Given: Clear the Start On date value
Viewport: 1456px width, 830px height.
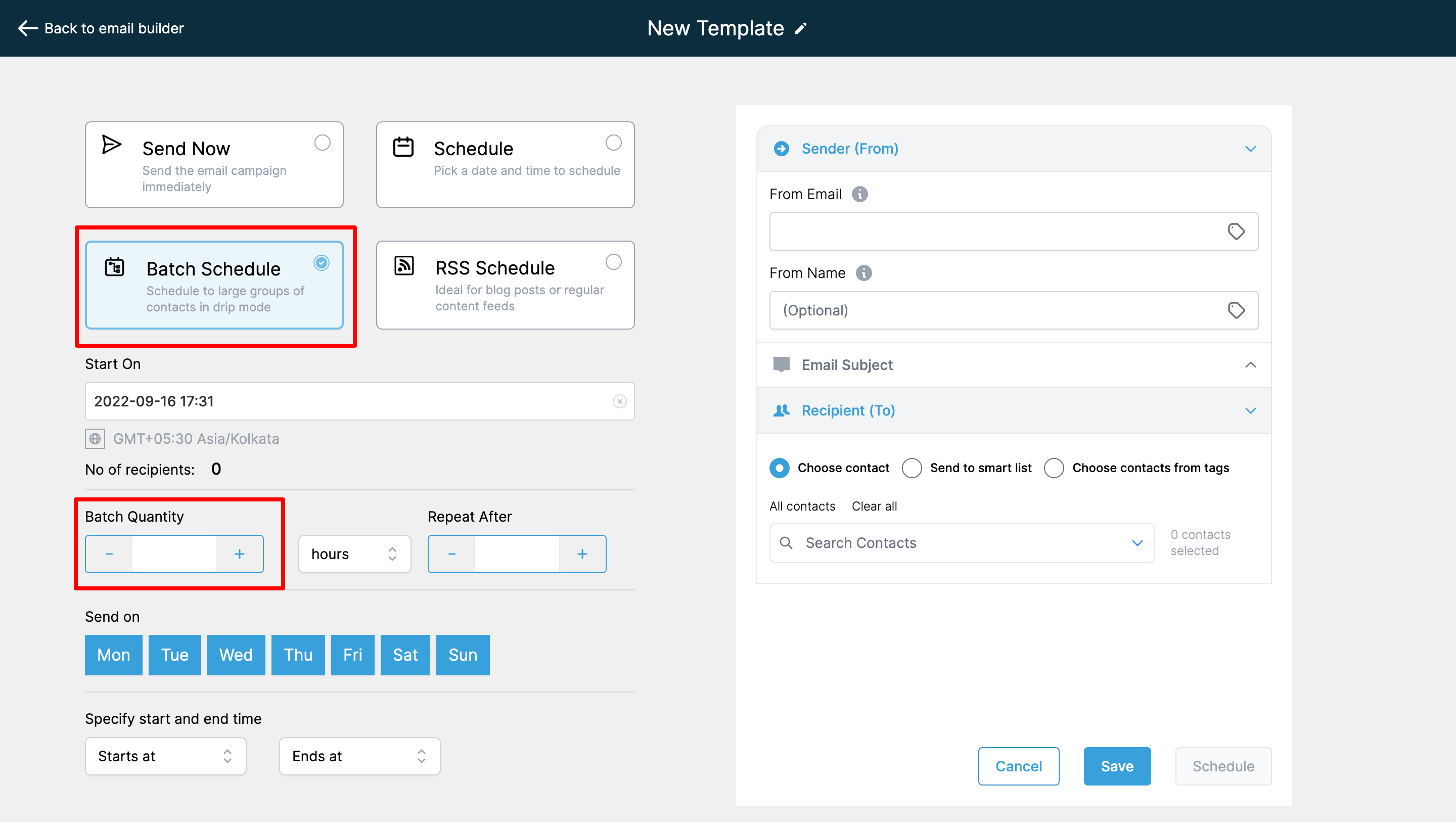Looking at the screenshot, I should coord(620,401).
